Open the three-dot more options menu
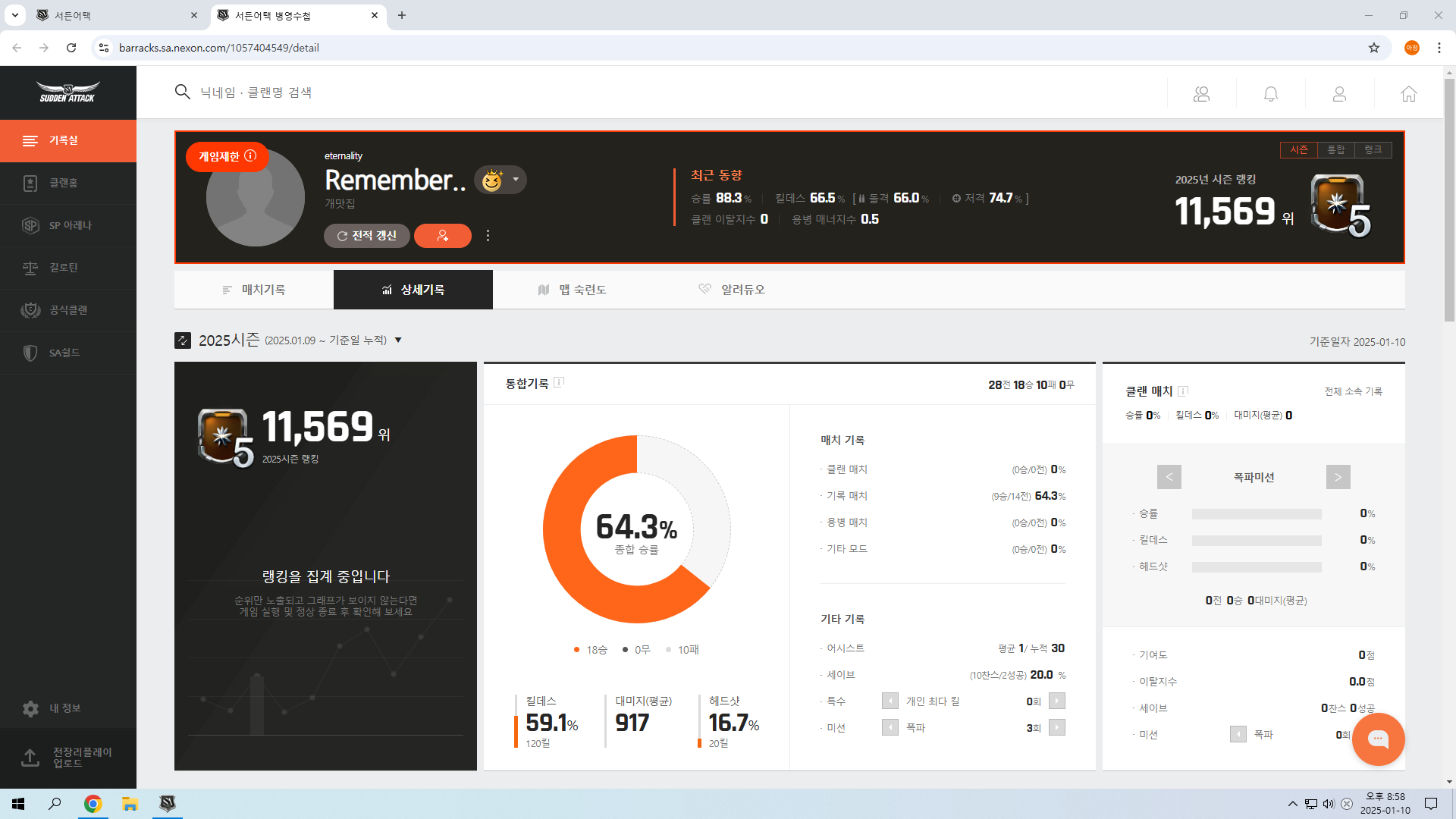Image resolution: width=1456 pixels, height=819 pixels. (488, 236)
